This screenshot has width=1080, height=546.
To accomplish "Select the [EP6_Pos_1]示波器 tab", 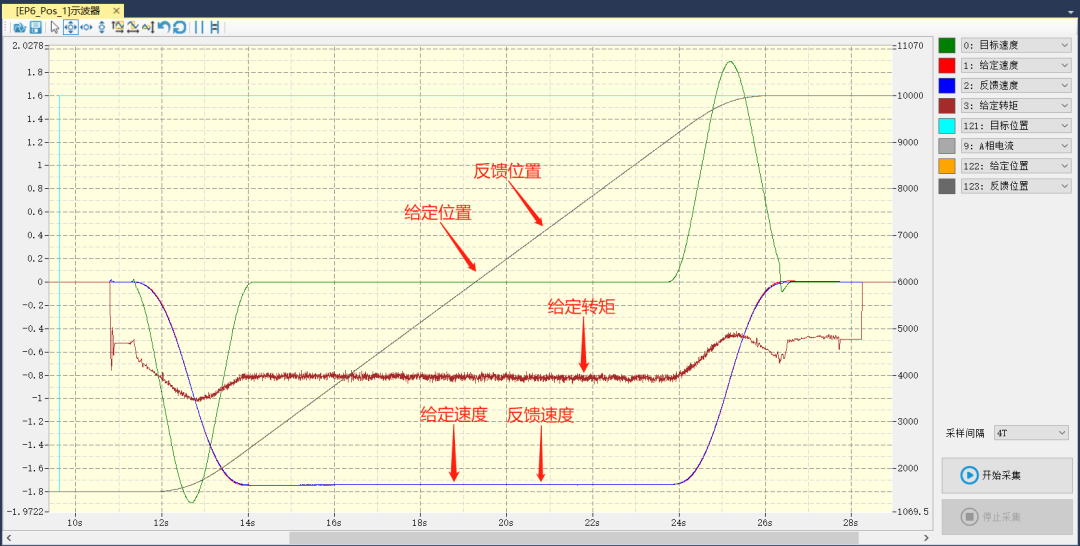I will tap(58, 9).
